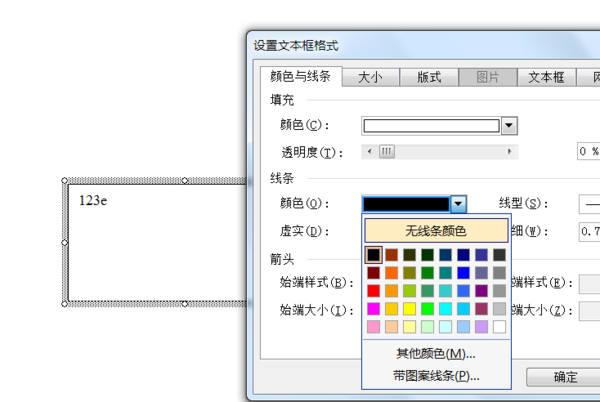Pick the dark red (maroon) swatch
This screenshot has height=402, width=600.
[373, 273]
